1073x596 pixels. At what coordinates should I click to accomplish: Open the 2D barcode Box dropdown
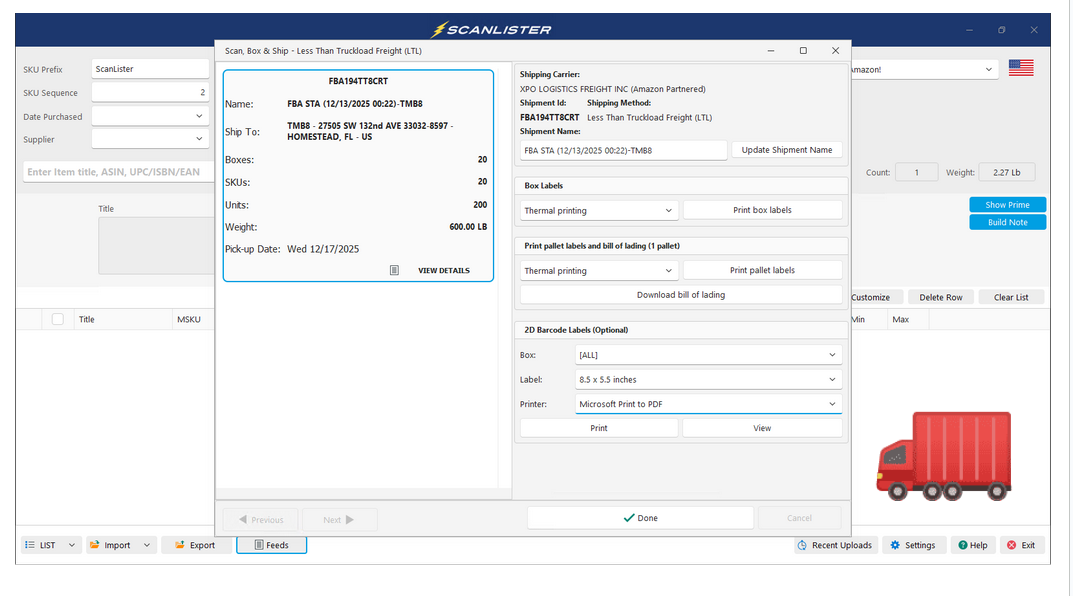click(708, 355)
